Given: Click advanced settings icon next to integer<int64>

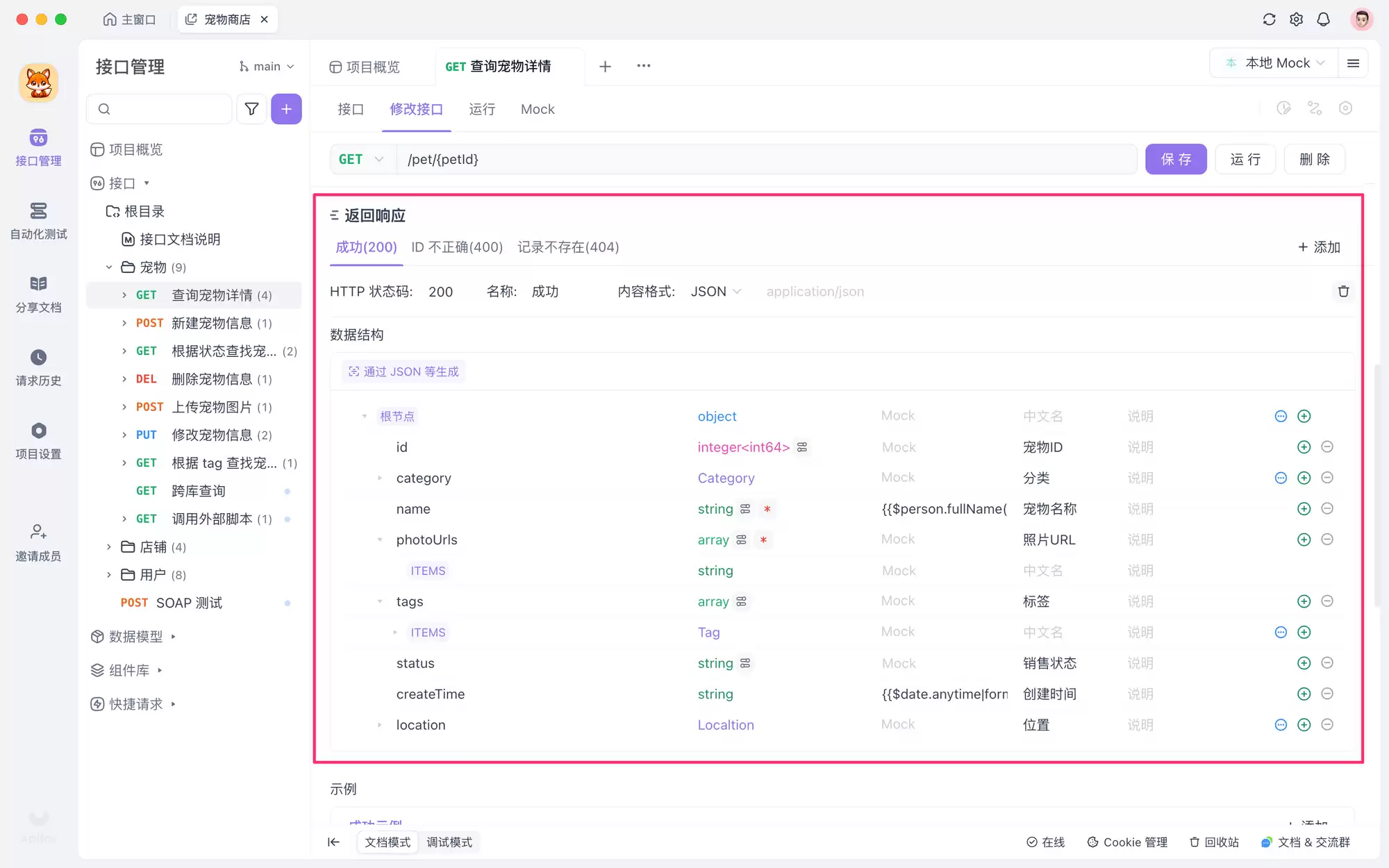Looking at the screenshot, I should click(802, 447).
